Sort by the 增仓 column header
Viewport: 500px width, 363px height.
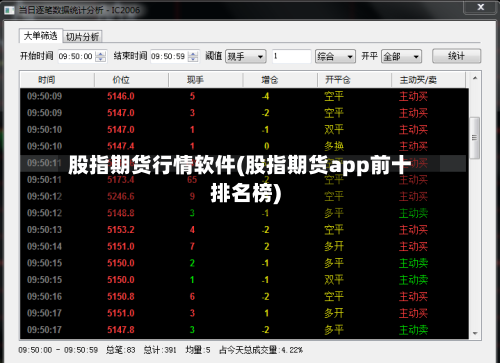pyautogui.click(x=280, y=80)
